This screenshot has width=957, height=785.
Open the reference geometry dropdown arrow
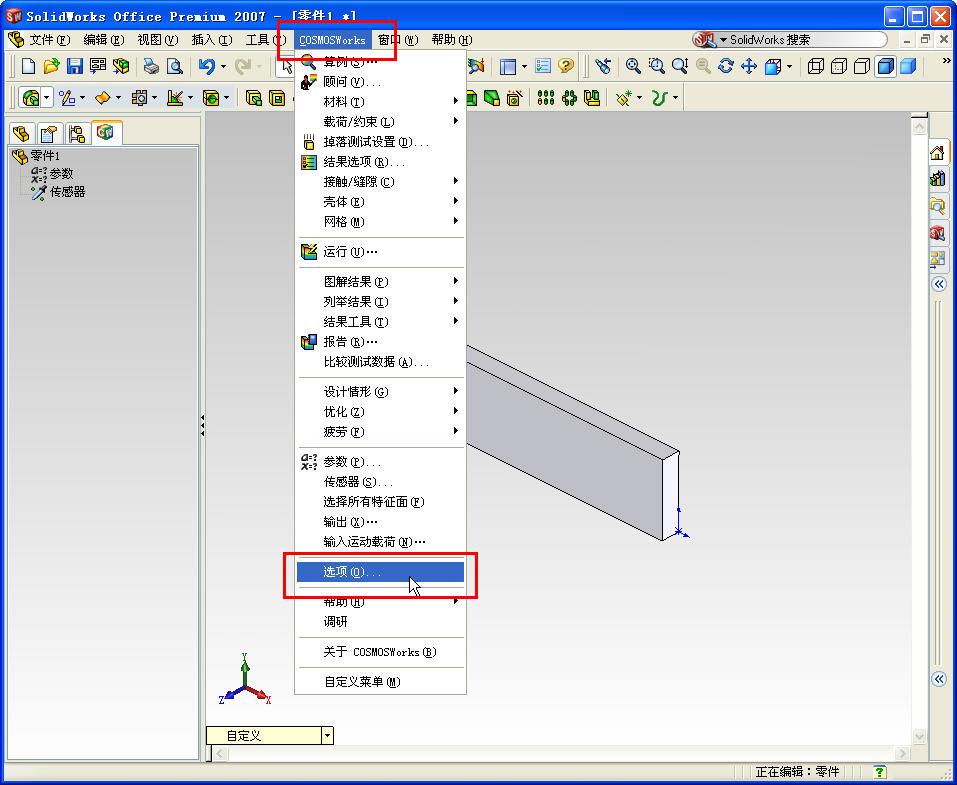(x=639, y=98)
